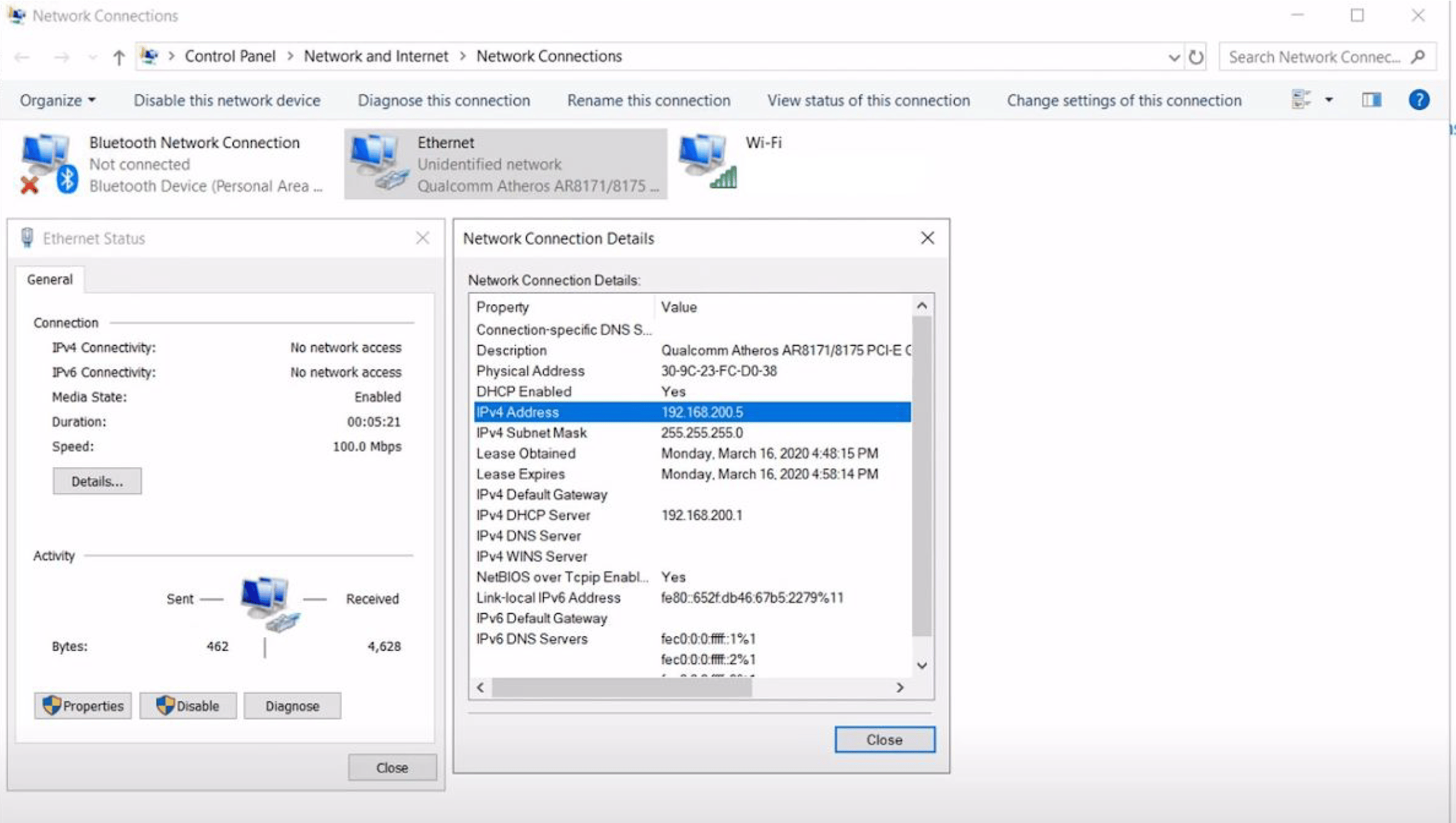
Task: Open the Organize dropdown menu
Action: [58, 100]
